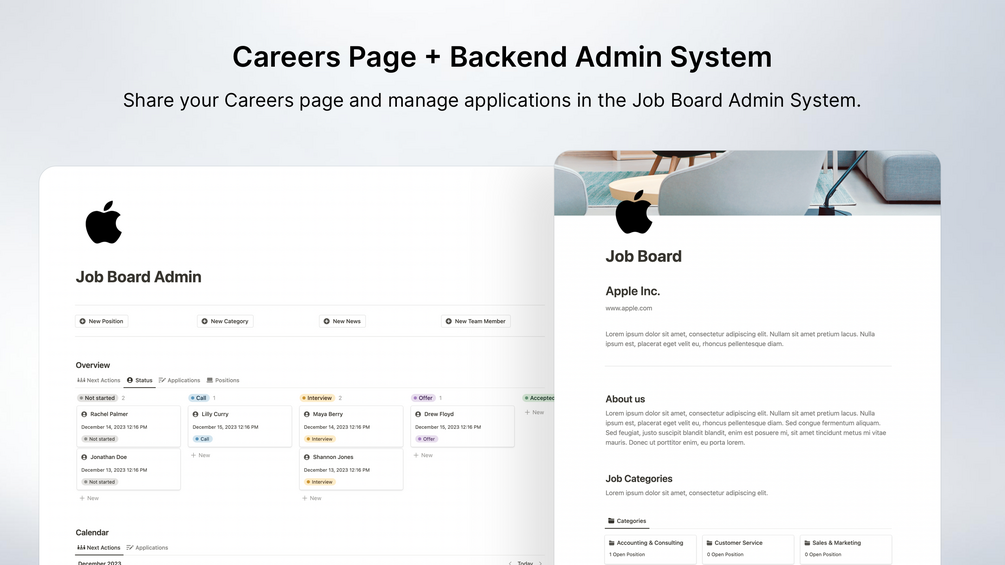The image size is (1005, 565).
Task: Click the Offer column header tag
Action: 423,398
